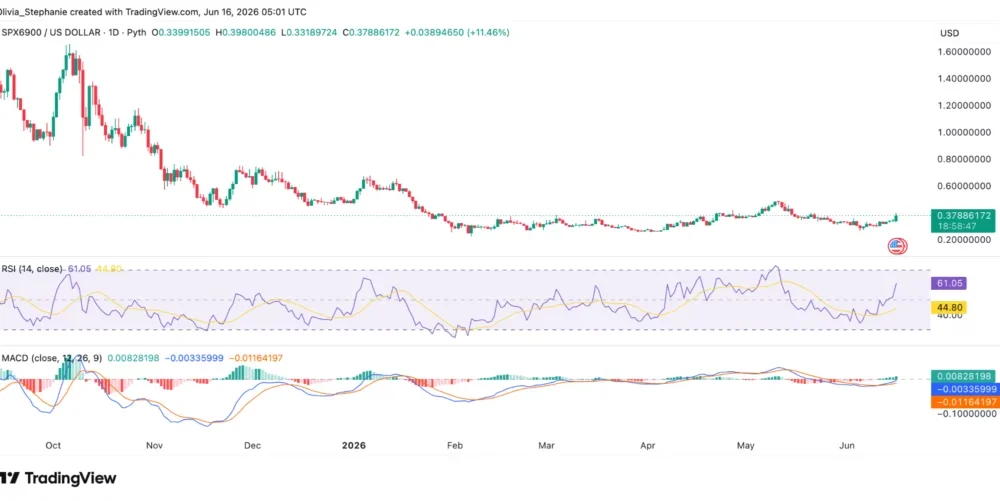Viewport: 1000px width, 501px height.
Task: Click the 0.60000000 price axis label
Action: (x=965, y=186)
